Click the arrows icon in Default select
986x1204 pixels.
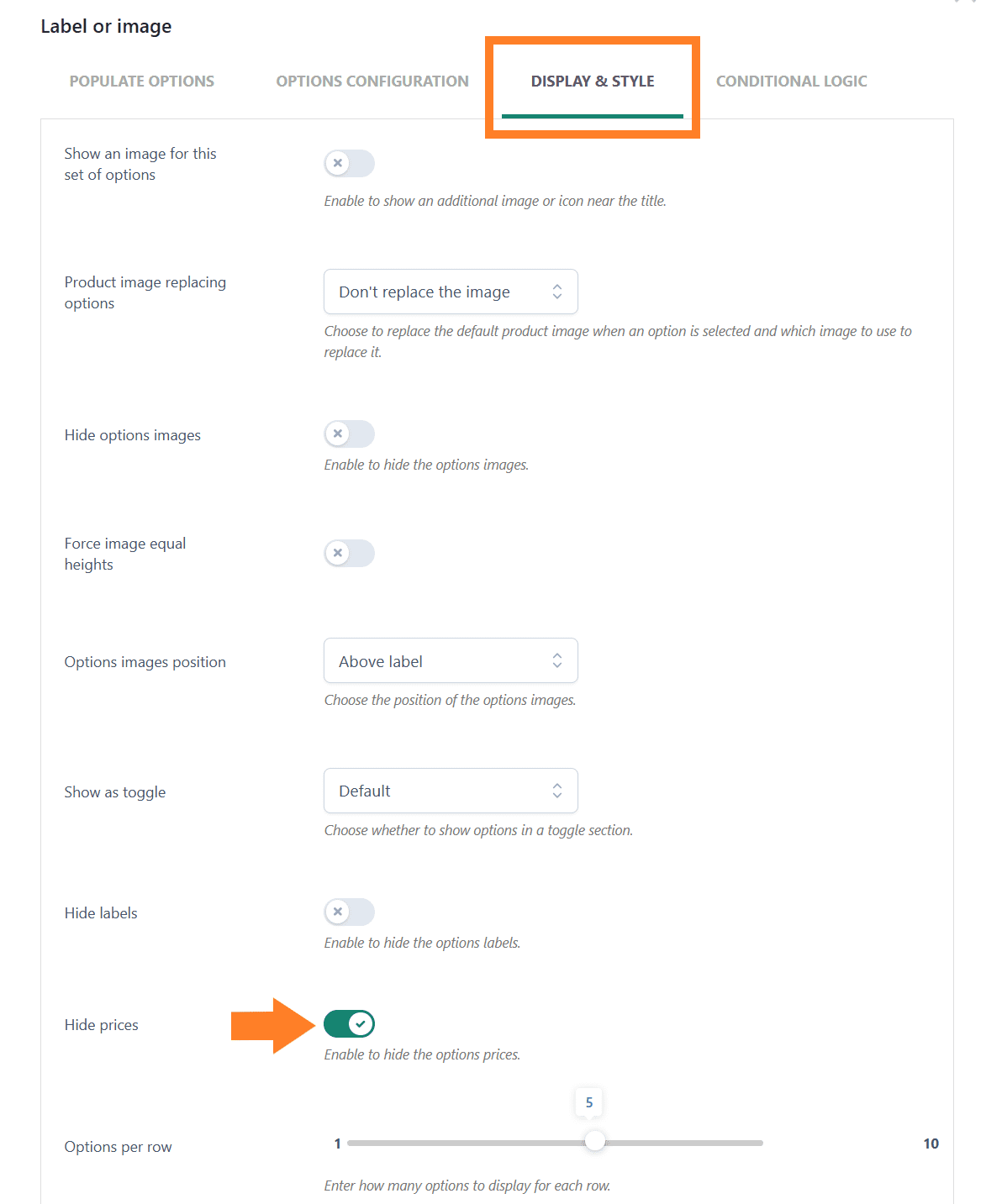[x=557, y=791]
